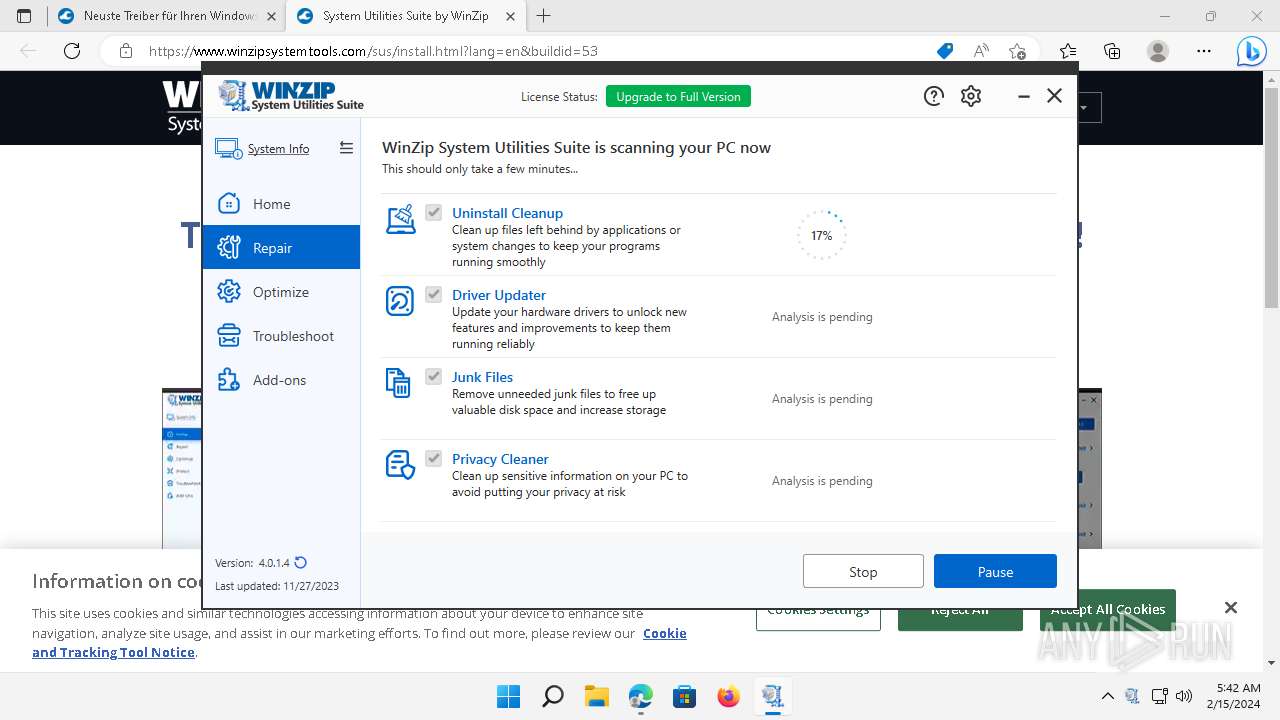Viewport: 1280px width, 720px height.
Task: Open taskbar Search
Action: tap(552, 696)
